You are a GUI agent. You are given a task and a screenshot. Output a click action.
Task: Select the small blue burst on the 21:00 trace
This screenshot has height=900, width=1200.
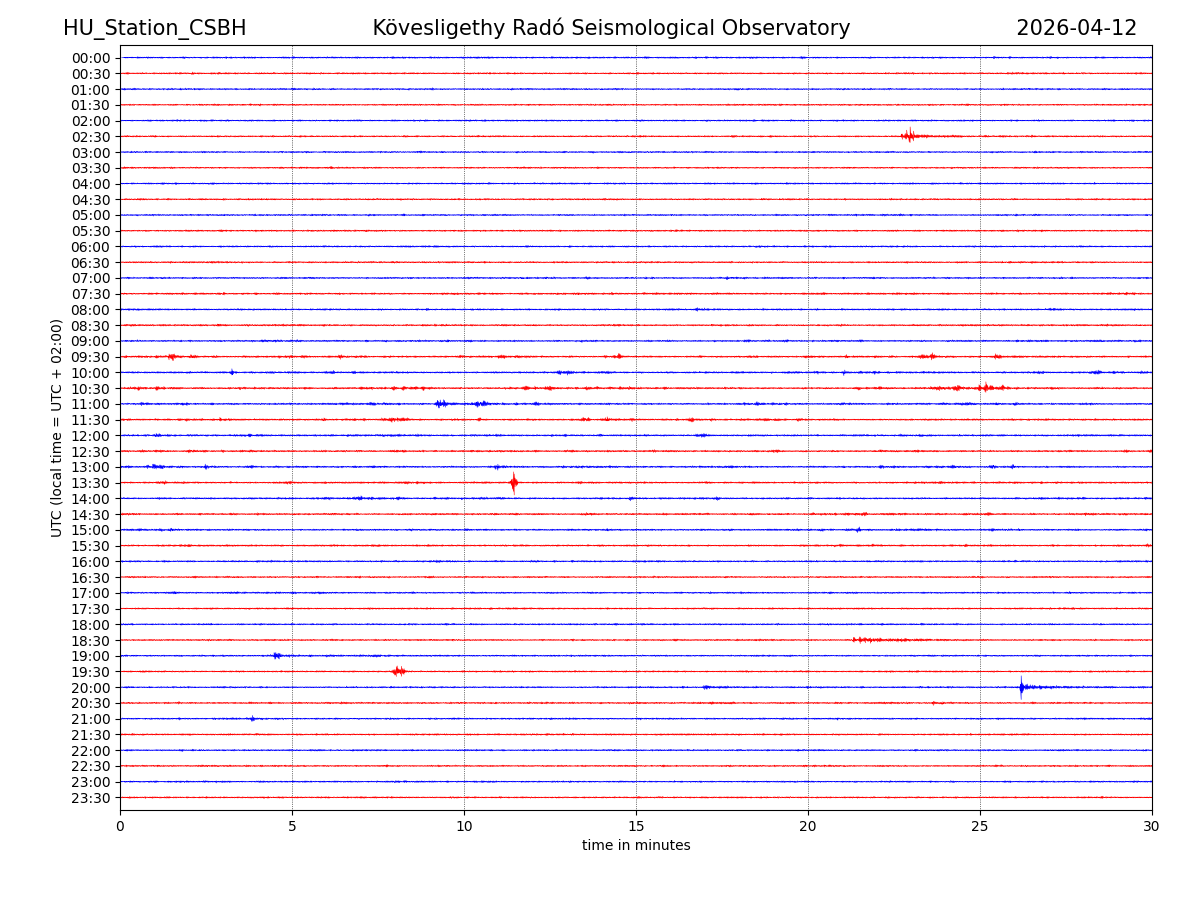(x=252, y=719)
